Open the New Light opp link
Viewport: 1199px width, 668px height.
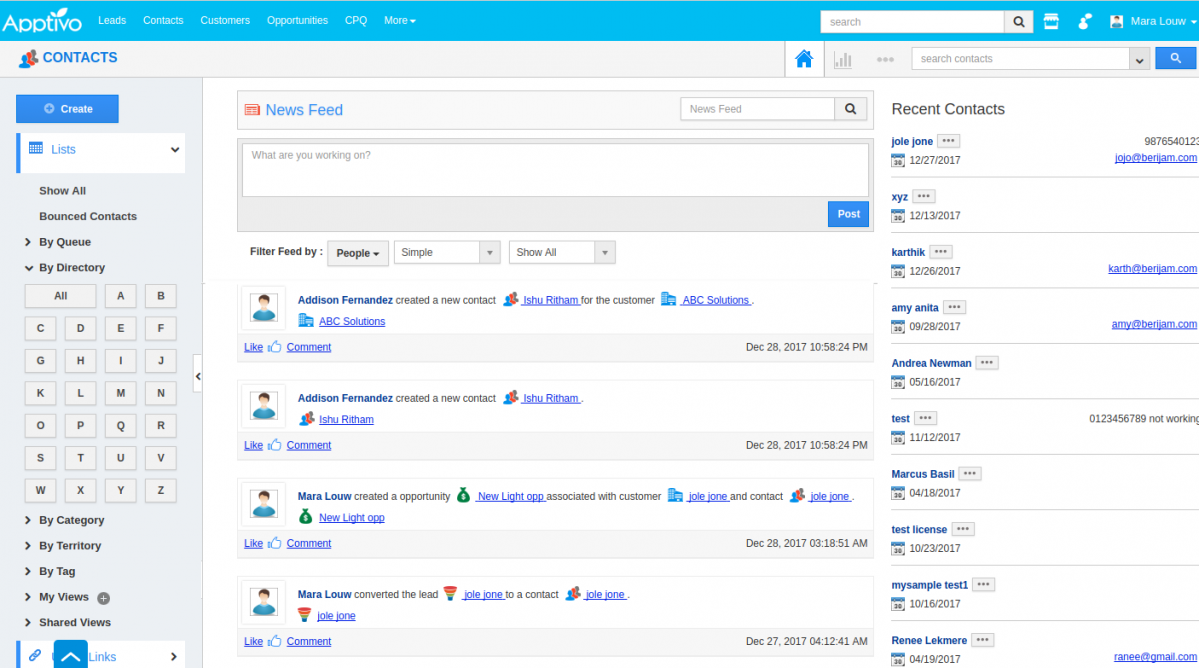pos(352,518)
